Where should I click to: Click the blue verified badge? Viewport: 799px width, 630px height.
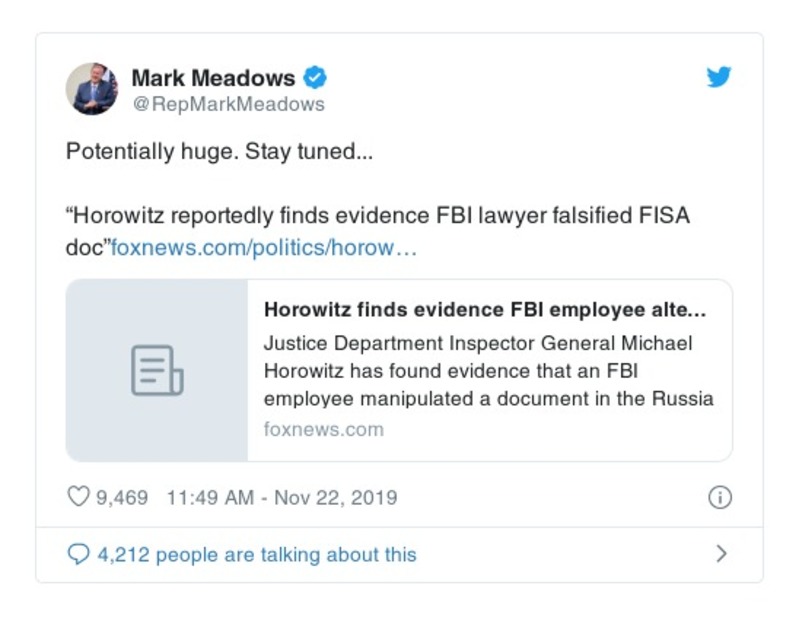point(315,77)
